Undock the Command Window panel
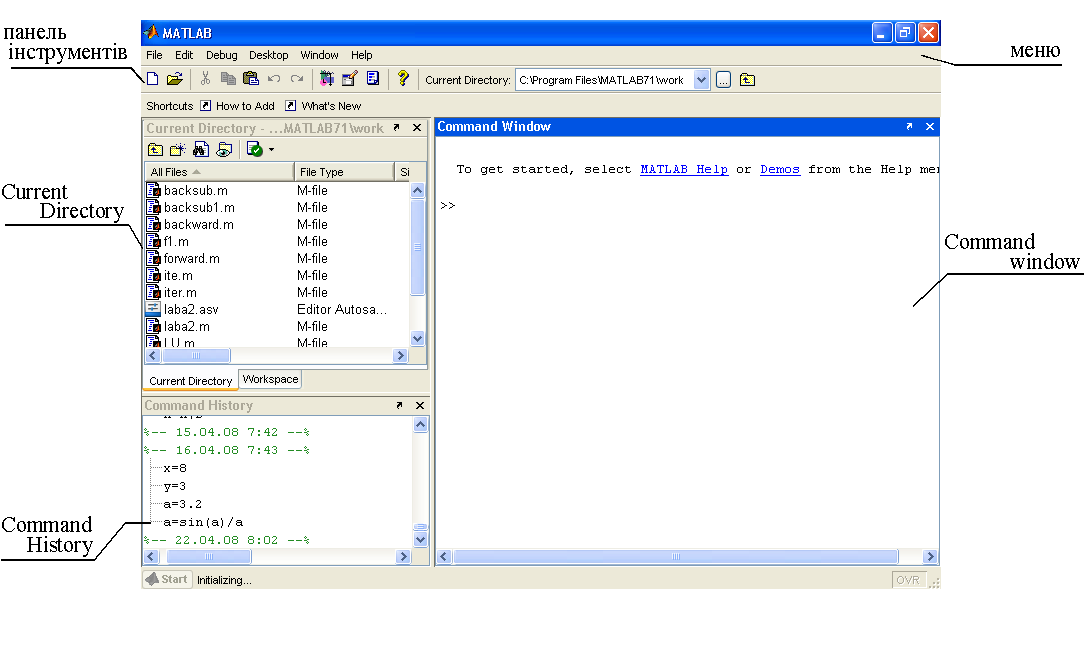This screenshot has height=664, width=1088. [x=909, y=126]
